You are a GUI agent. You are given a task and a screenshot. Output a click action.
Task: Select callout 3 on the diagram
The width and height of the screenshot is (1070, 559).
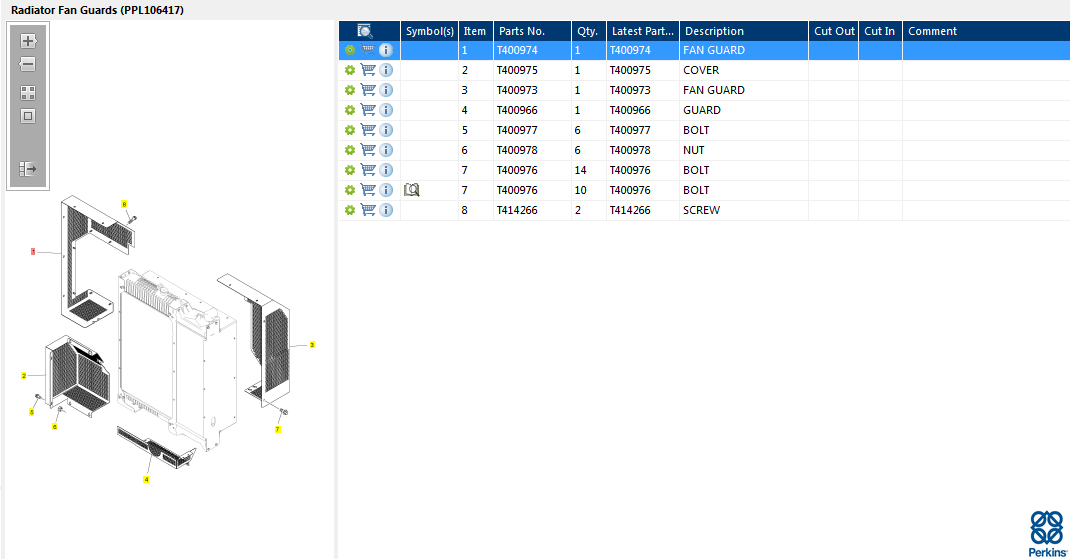pos(312,345)
